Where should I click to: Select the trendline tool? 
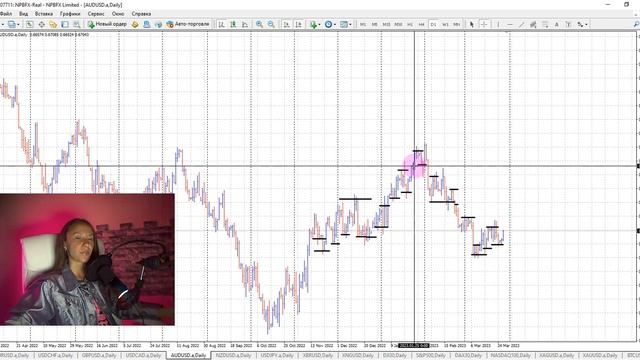click(x=521, y=24)
